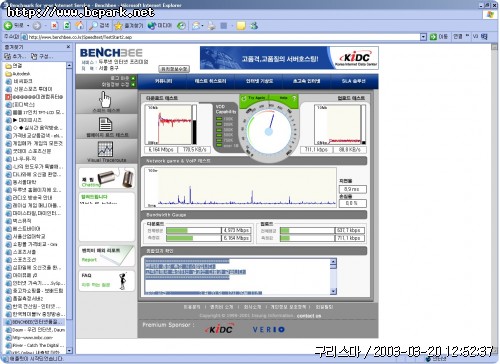The height and width of the screenshot is (364, 500).
Task: Go back with the IE Back arrow
Action: coord(8,25)
